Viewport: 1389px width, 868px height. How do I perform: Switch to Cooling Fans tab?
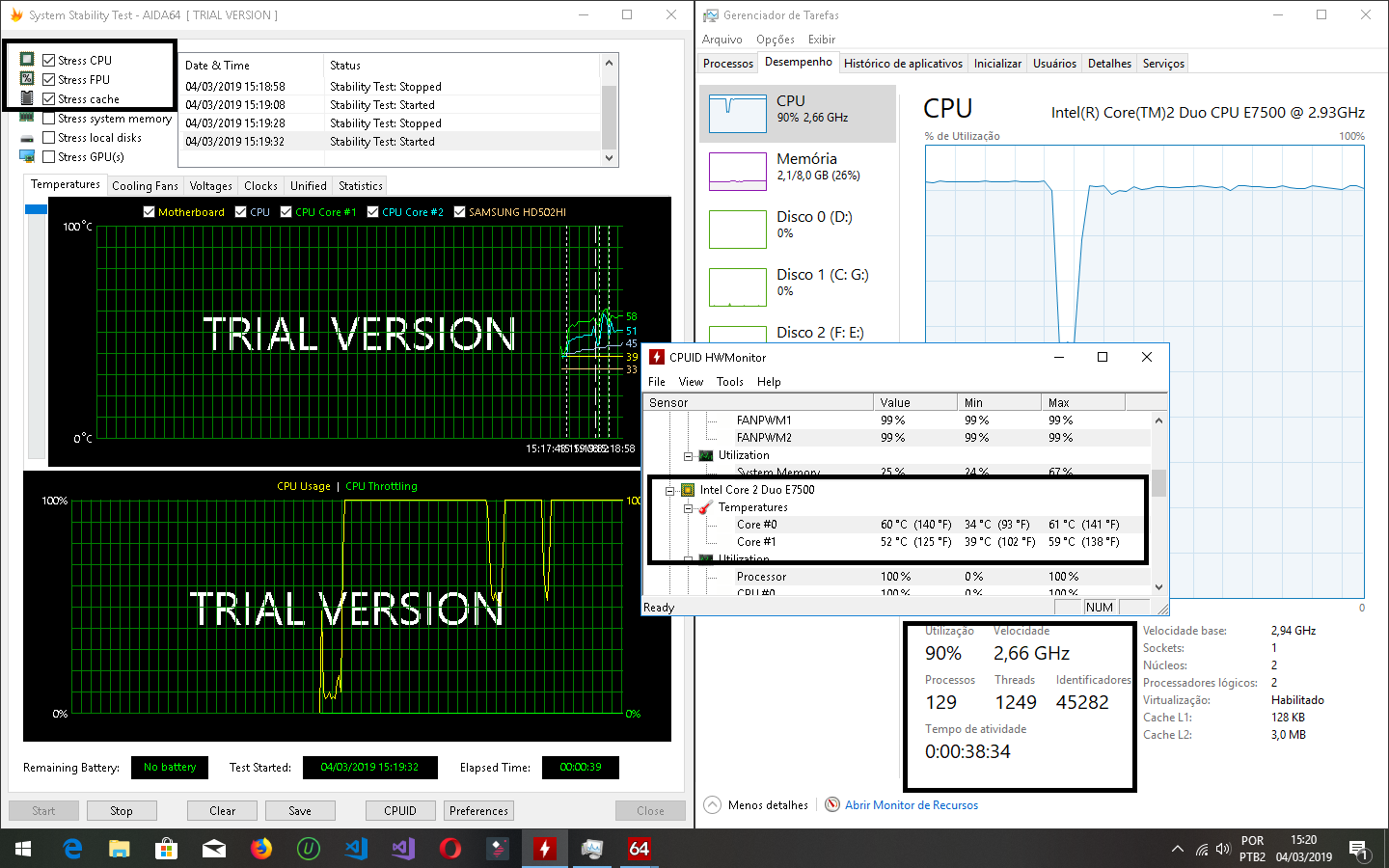pos(145,186)
